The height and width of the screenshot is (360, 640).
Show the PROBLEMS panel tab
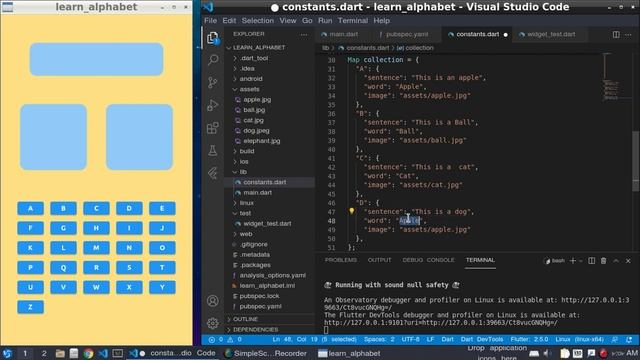(341, 260)
